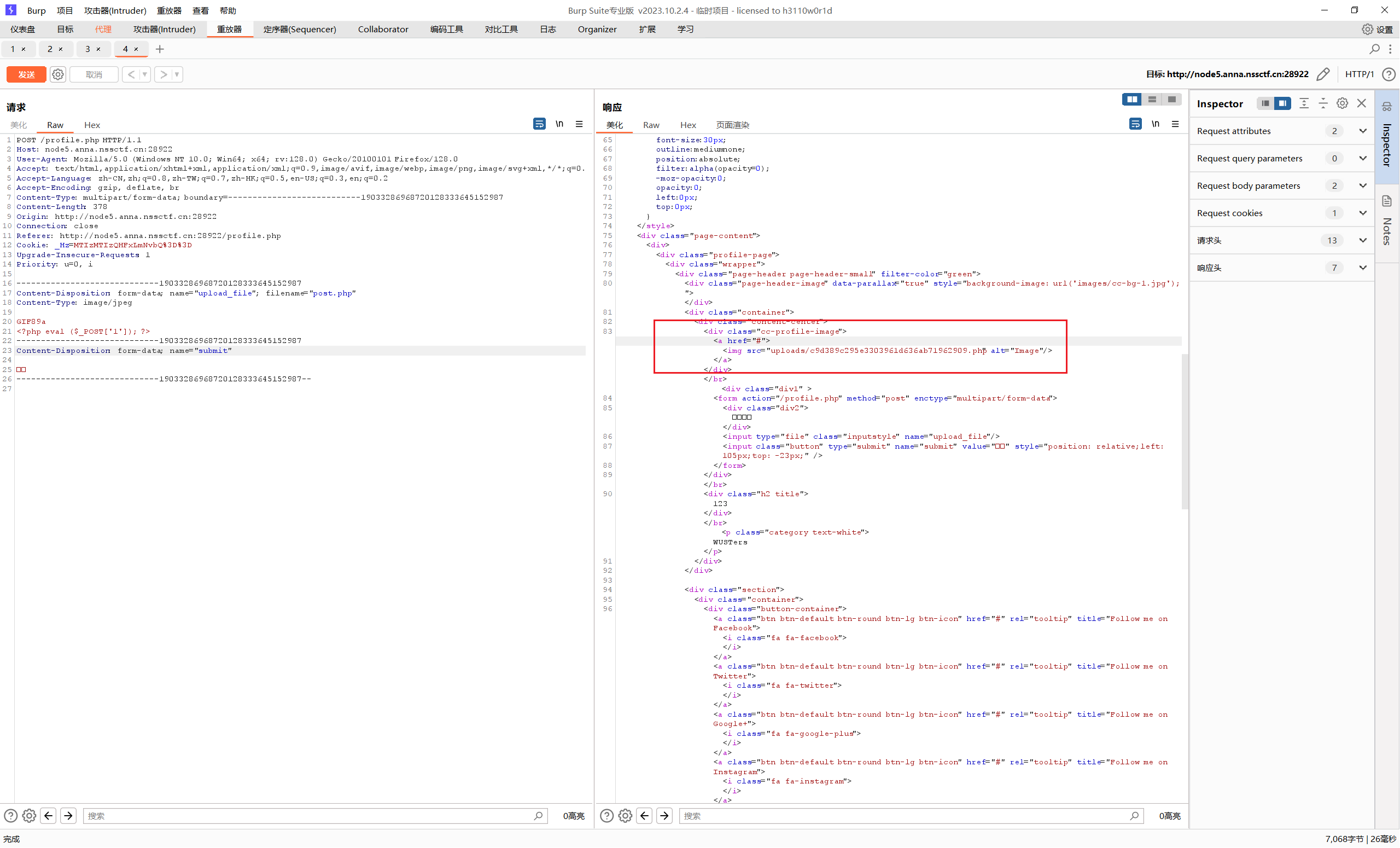Image resolution: width=1400 pixels, height=848 pixels.
Task: Click the request search help icon
Action: 10,816
